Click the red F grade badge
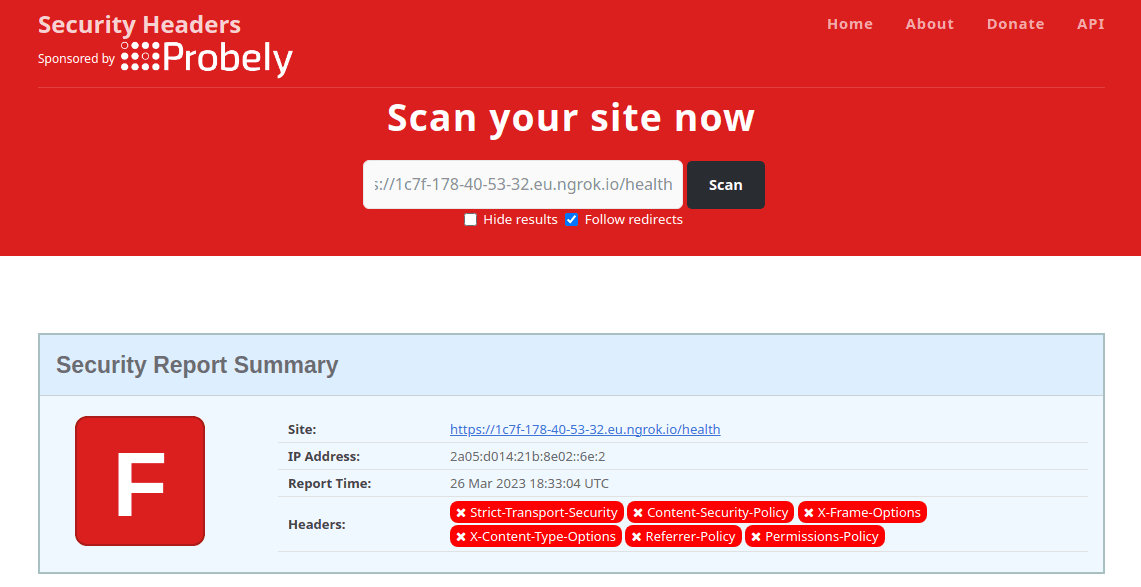 point(140,481)
